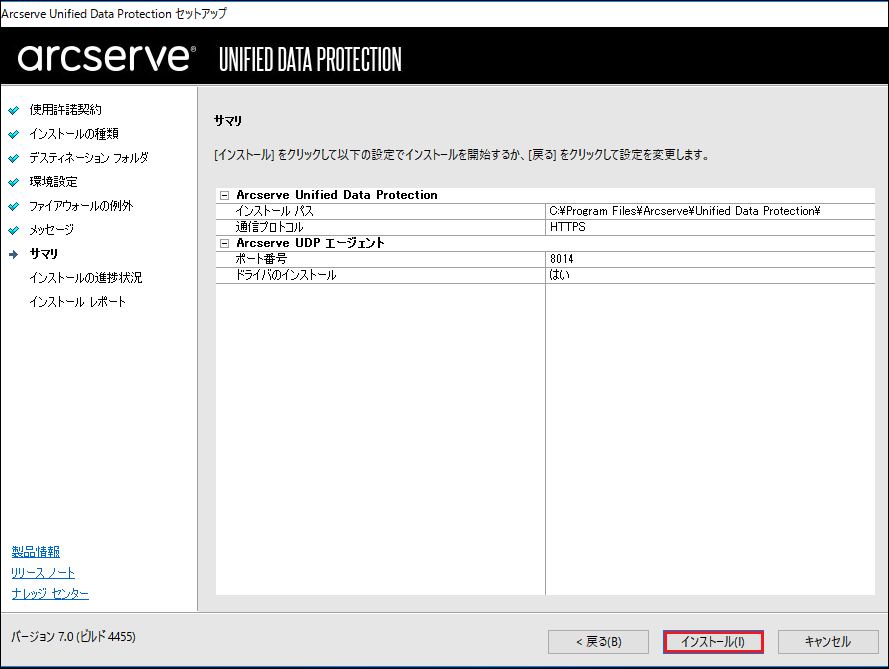Click checkmark icon beside インストールの種類

tap(14, 134)
